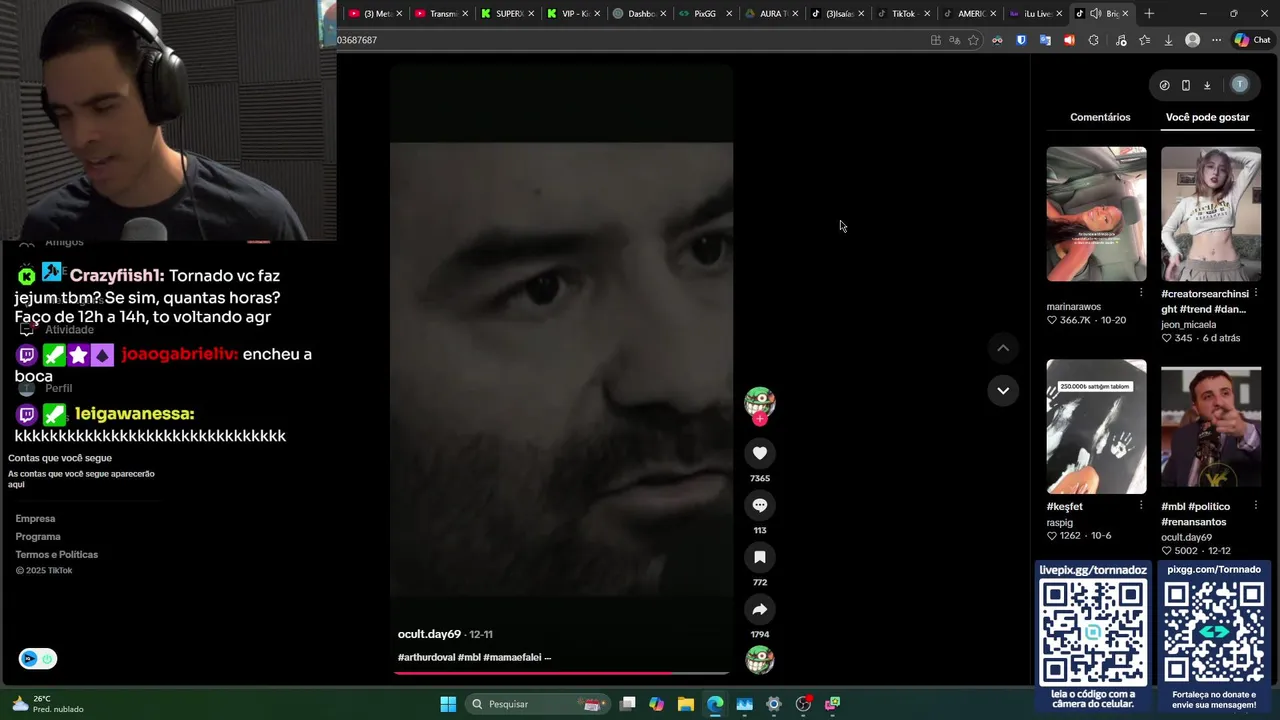Click the TikTok coin circle icon
The image size is (1280, 720).
[x=1164, y=85]
